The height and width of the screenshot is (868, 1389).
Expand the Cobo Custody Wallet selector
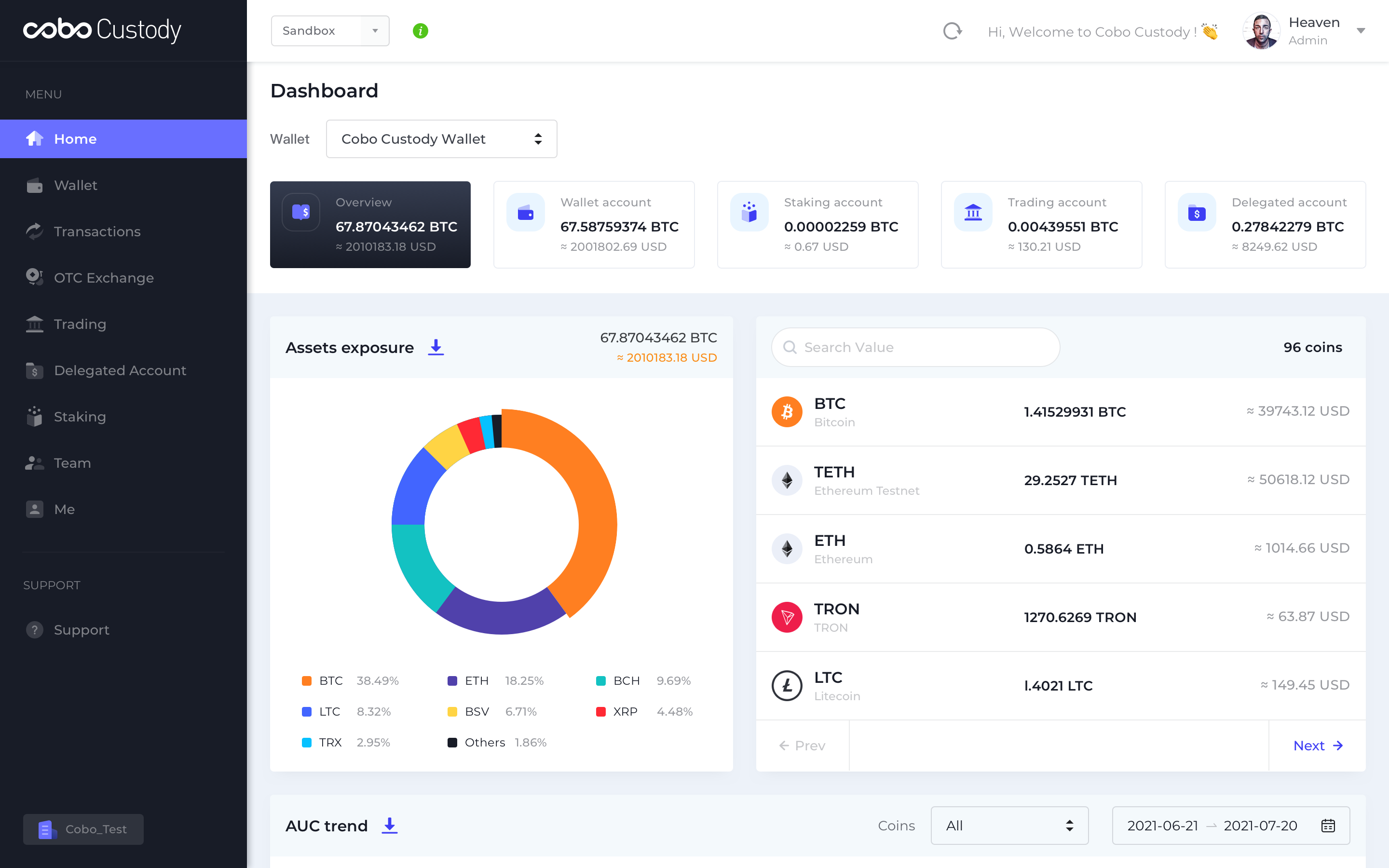(x=441, y=139)
